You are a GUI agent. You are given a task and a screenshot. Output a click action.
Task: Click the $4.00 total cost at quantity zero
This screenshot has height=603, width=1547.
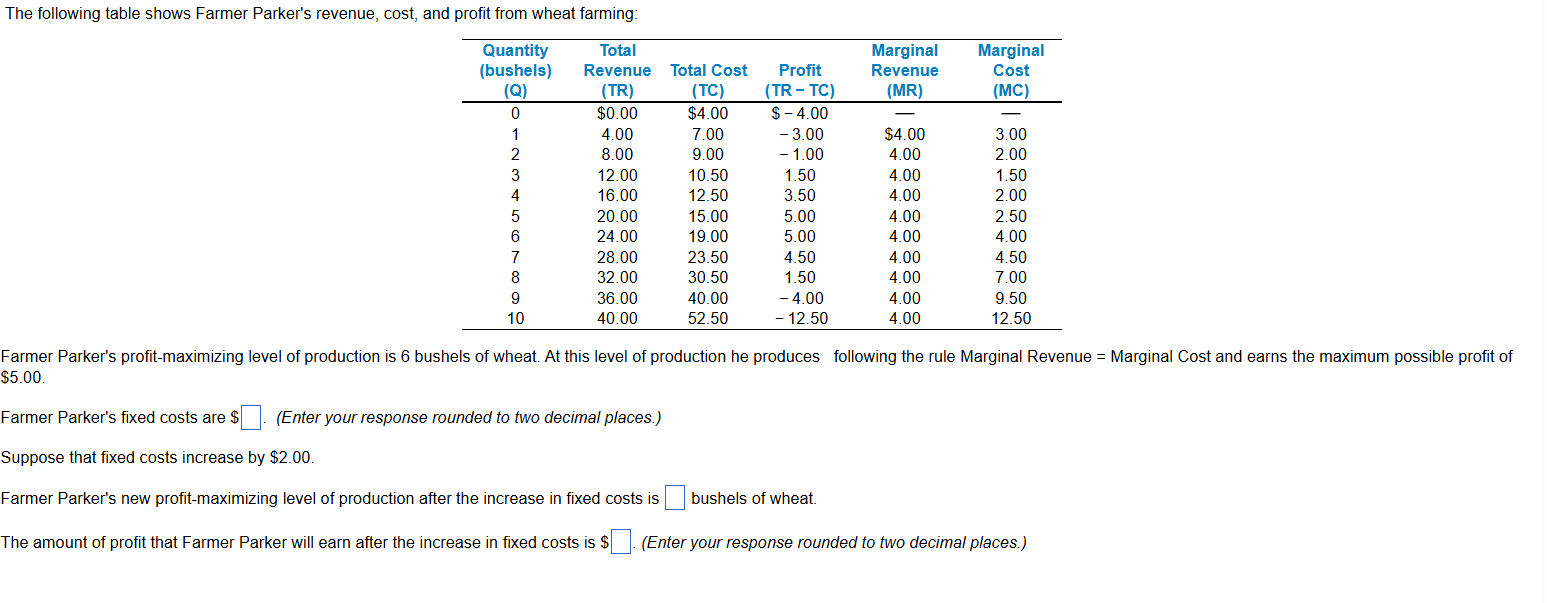pyautogui.click(x=709, y=113)
